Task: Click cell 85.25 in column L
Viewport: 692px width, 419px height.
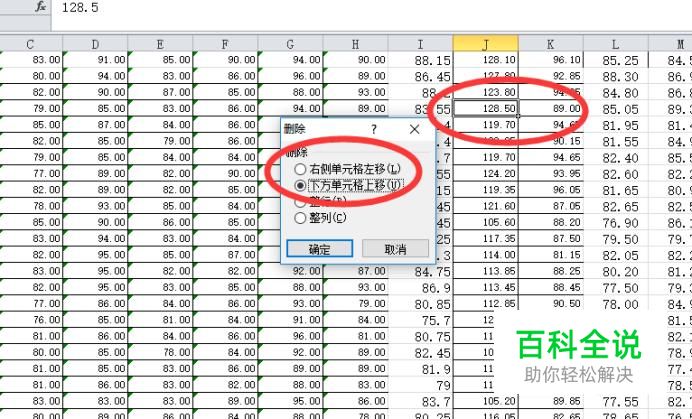Action: tap(616, 60)
